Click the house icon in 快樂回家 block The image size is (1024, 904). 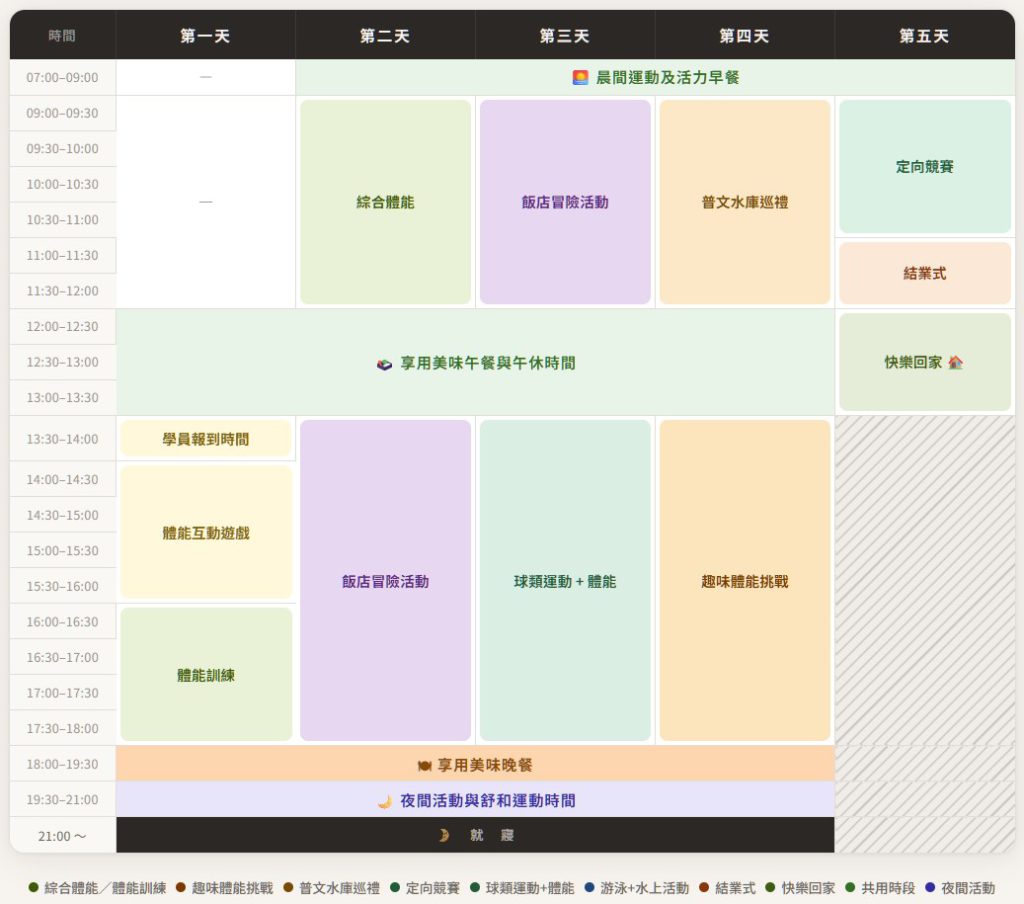tap(955, 363)
